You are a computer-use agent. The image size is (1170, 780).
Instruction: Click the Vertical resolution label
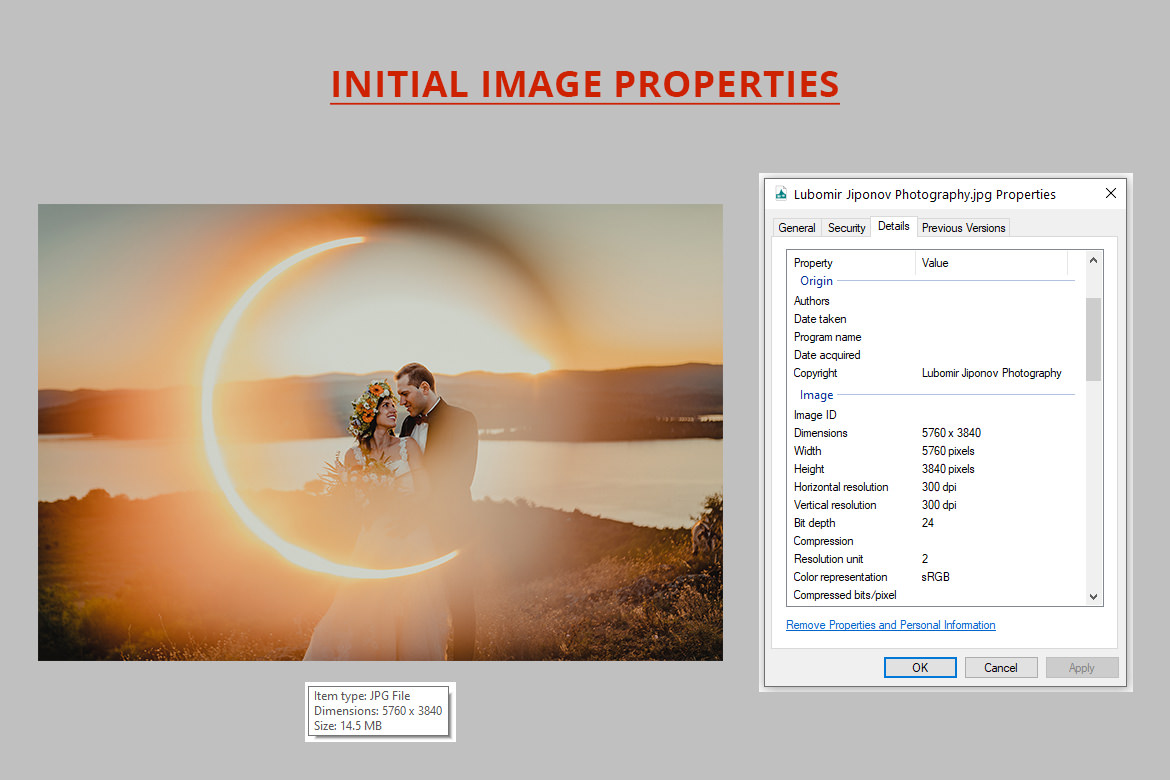pyautogui.click(x=835, y=505)
